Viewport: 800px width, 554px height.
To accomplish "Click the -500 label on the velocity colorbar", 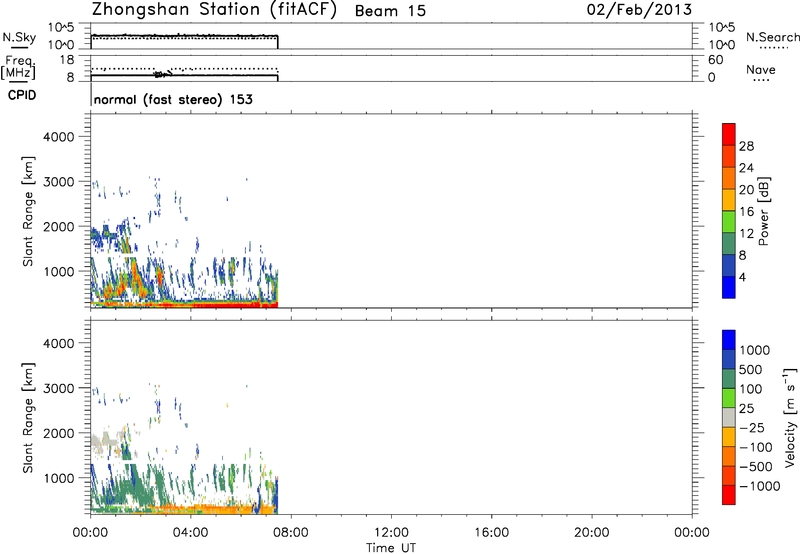I will 756,467.
